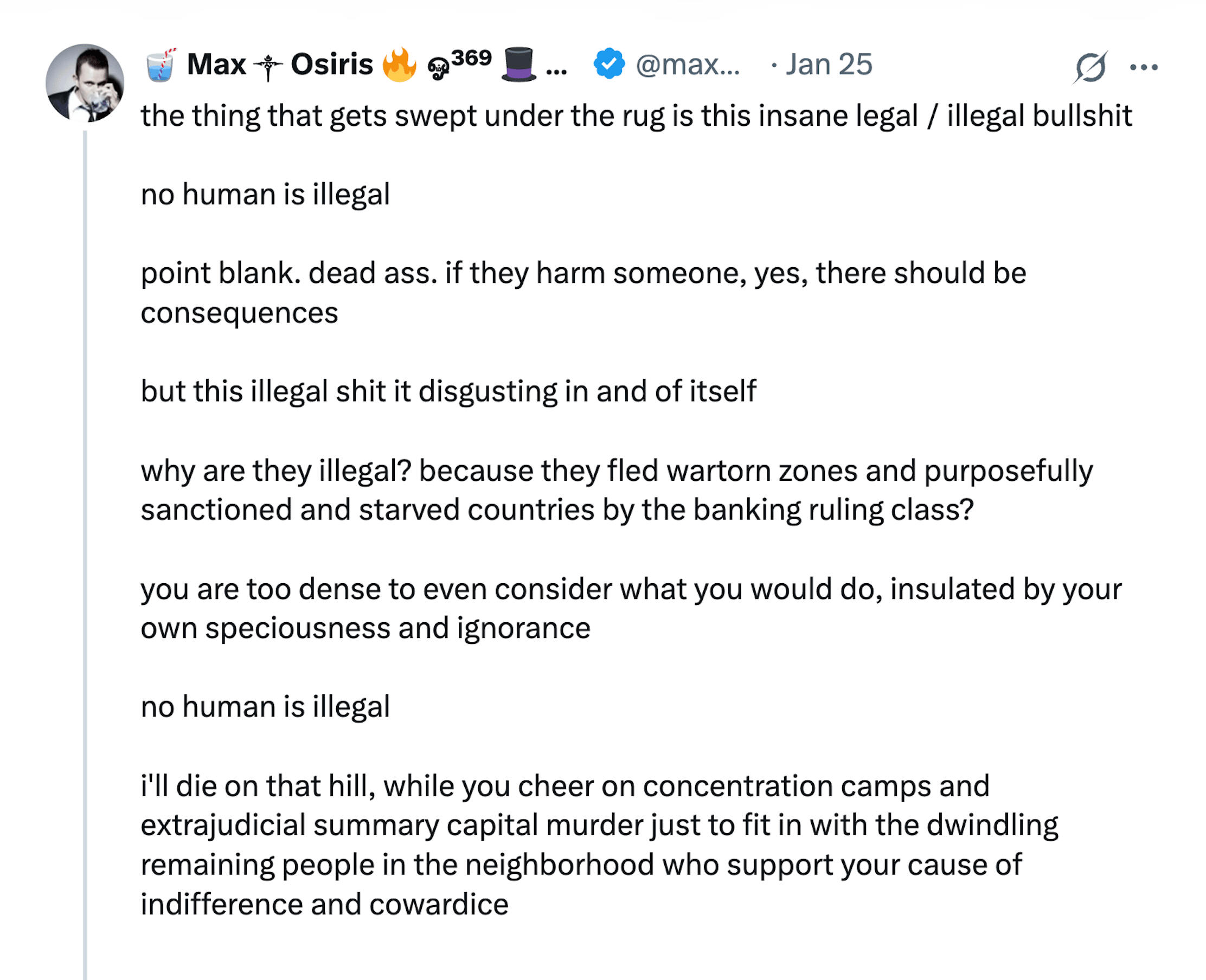Click the blue verified checkmark badge
Viewport: 1206px width, 980px height.
click(609, 64)
